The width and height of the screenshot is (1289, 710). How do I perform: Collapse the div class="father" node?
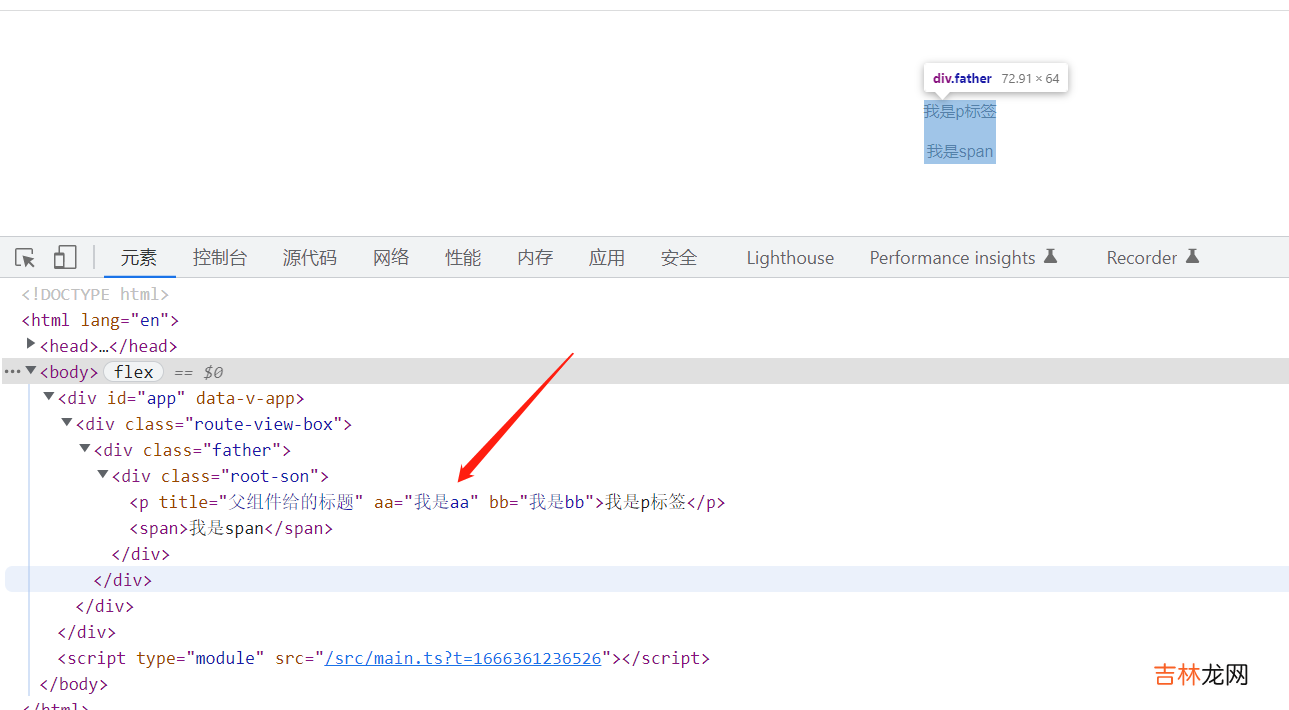click(x=85, y=449)
